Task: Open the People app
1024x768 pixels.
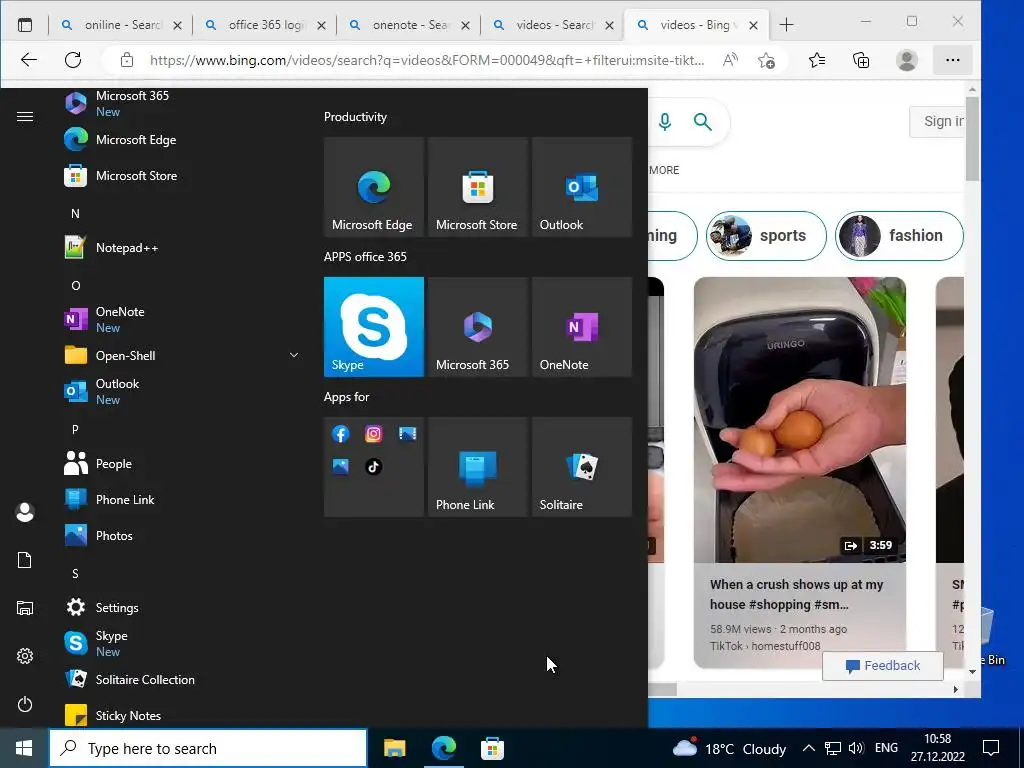Action: tap(180, 464)
